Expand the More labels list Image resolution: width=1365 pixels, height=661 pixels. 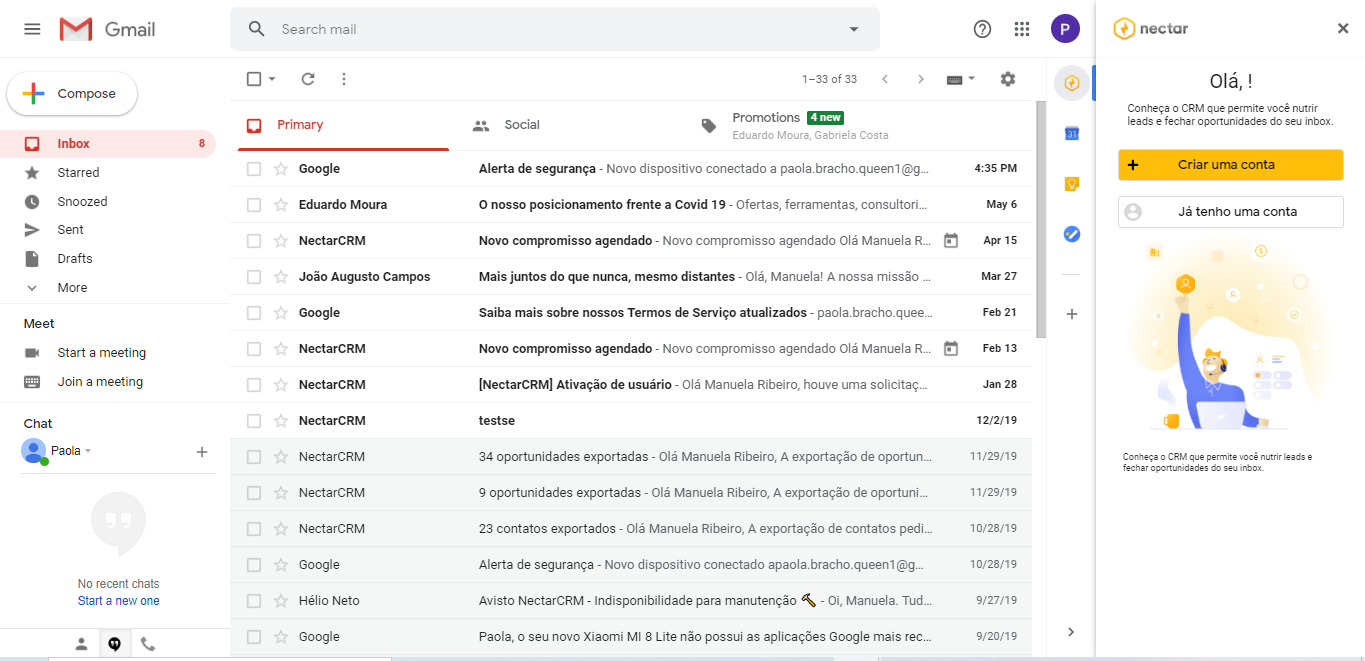coord(72,288)
